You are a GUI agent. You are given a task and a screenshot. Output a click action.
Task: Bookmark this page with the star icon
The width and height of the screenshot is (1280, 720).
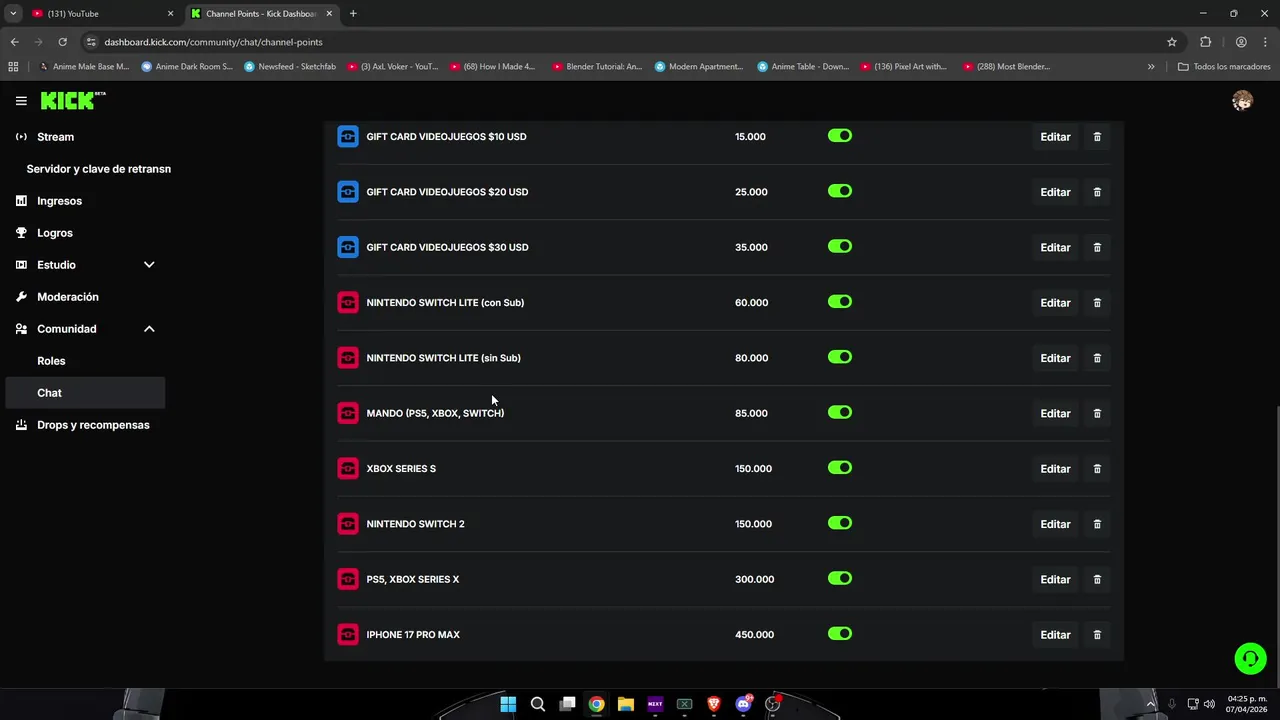(1172, 42)
